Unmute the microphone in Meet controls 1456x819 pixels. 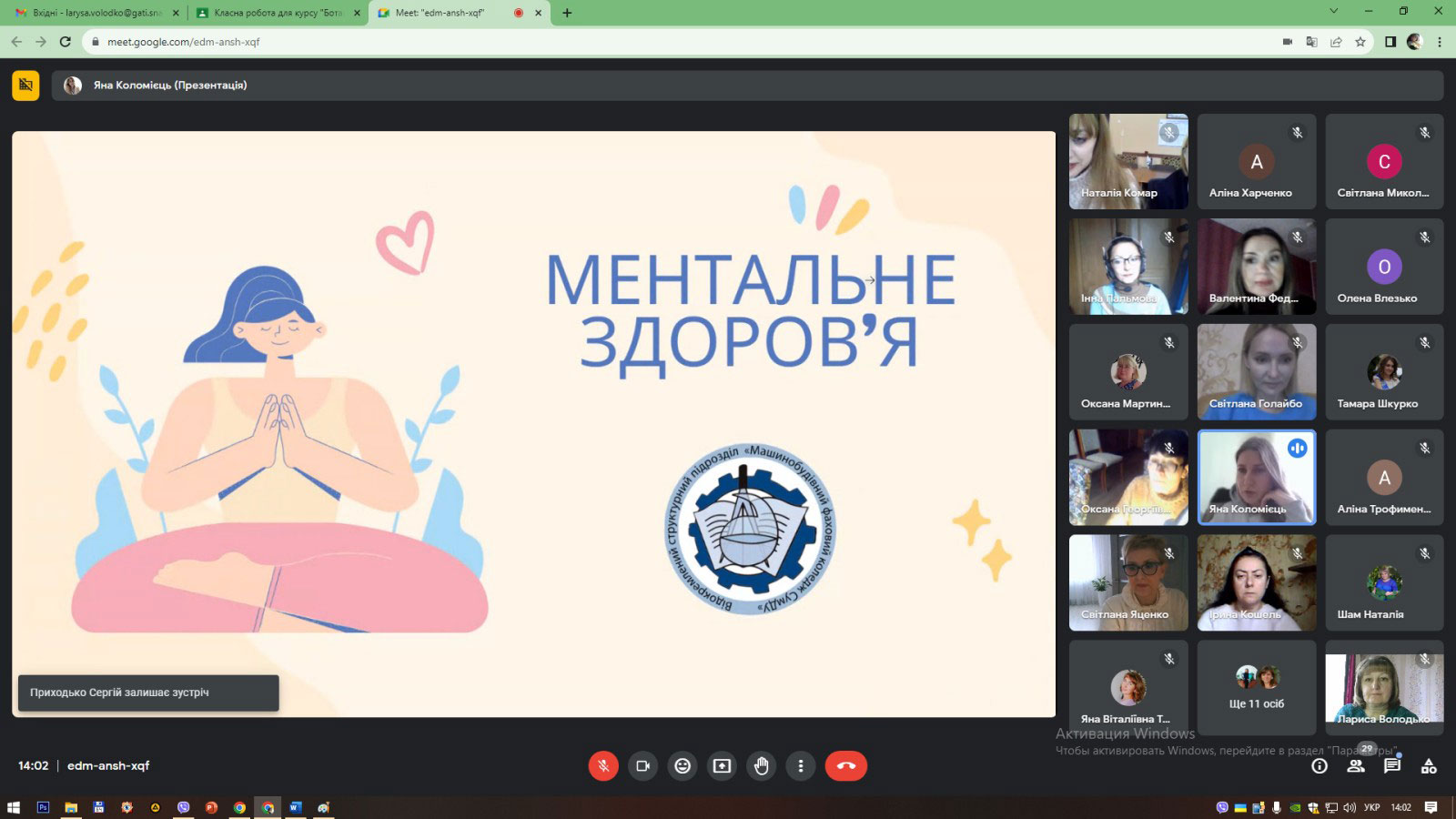click(x=603, y=766)
